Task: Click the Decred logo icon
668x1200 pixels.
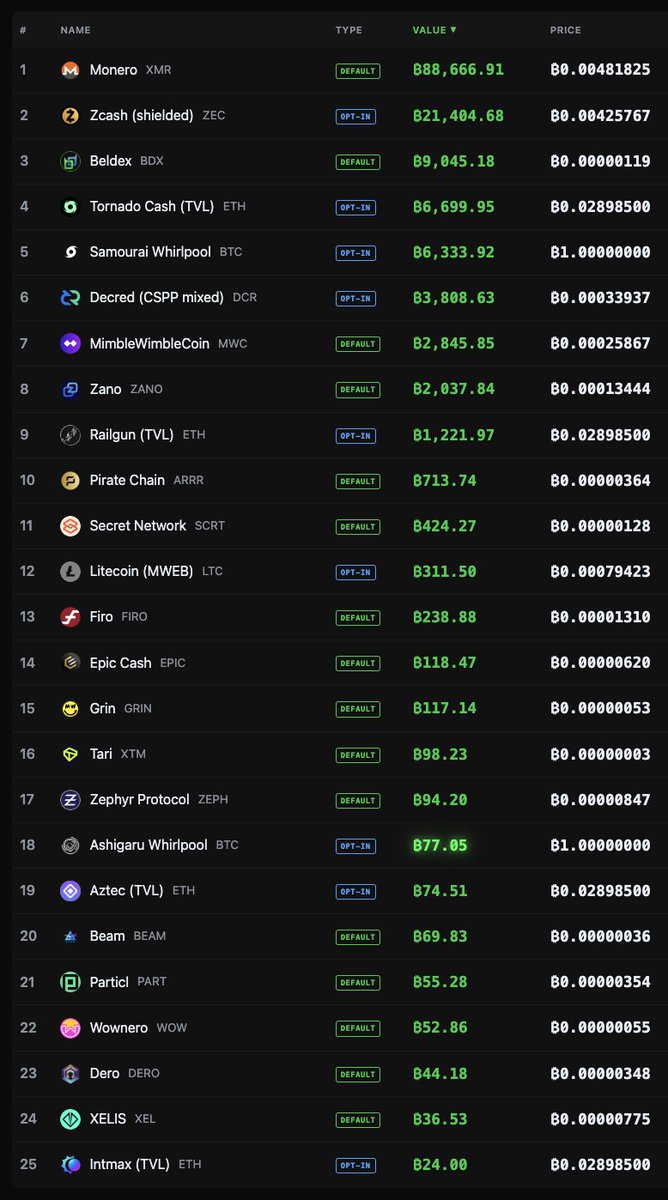Action: tap(70, 298)
